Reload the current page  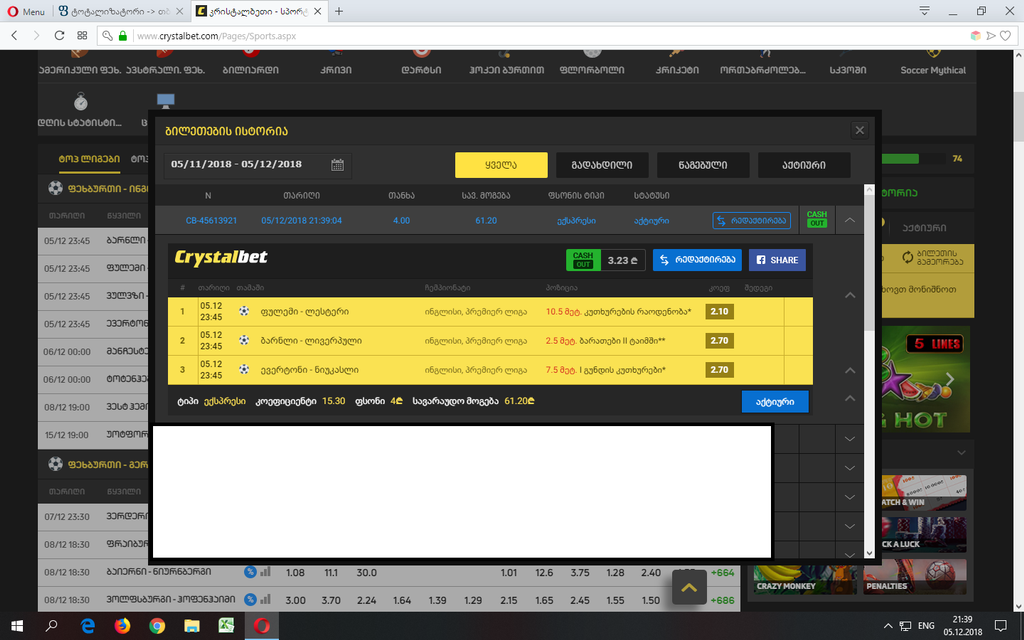59,36
